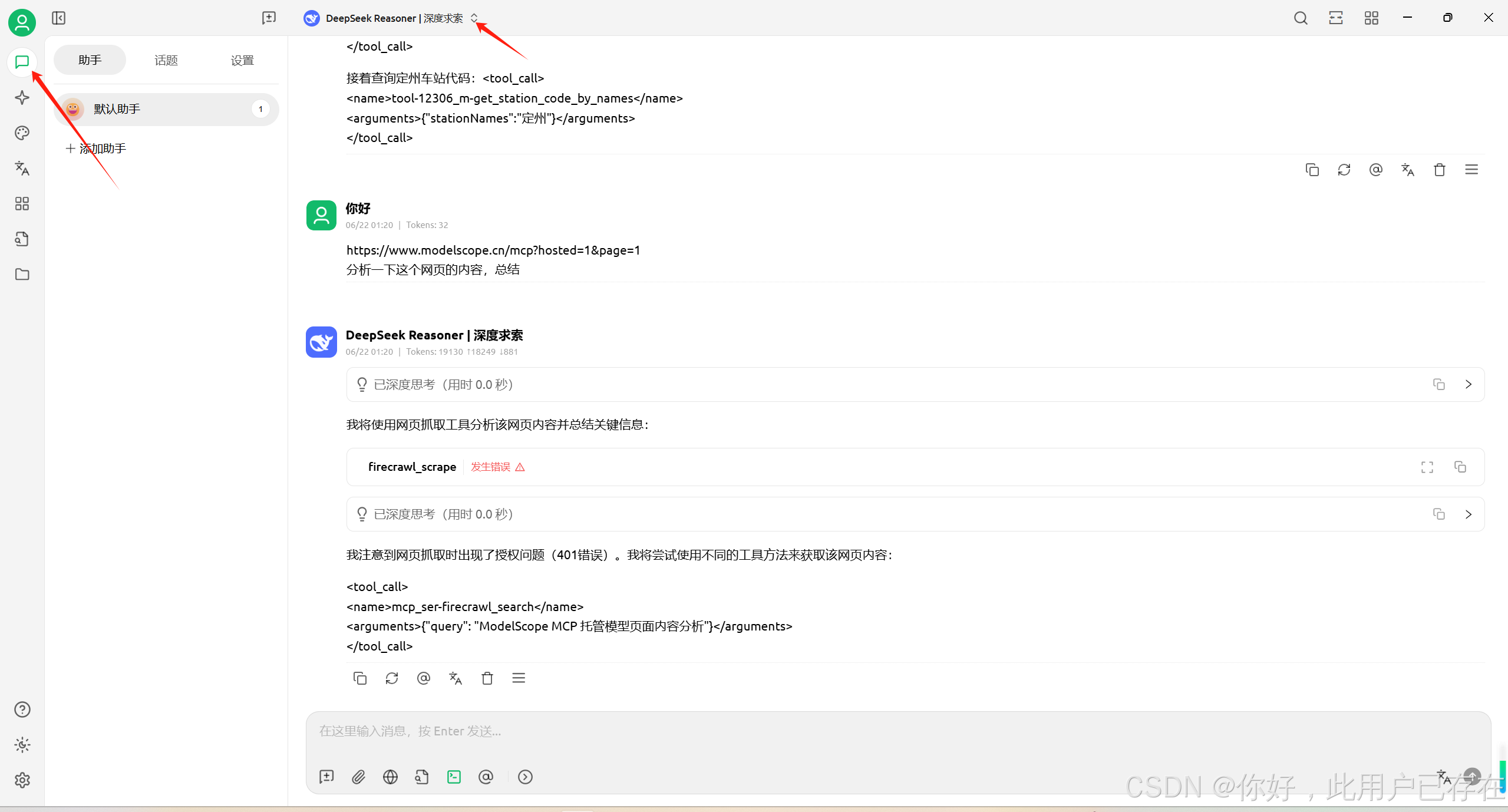Attach a file with the paperclip icon
1508x812 pixels.
(358, 777)
